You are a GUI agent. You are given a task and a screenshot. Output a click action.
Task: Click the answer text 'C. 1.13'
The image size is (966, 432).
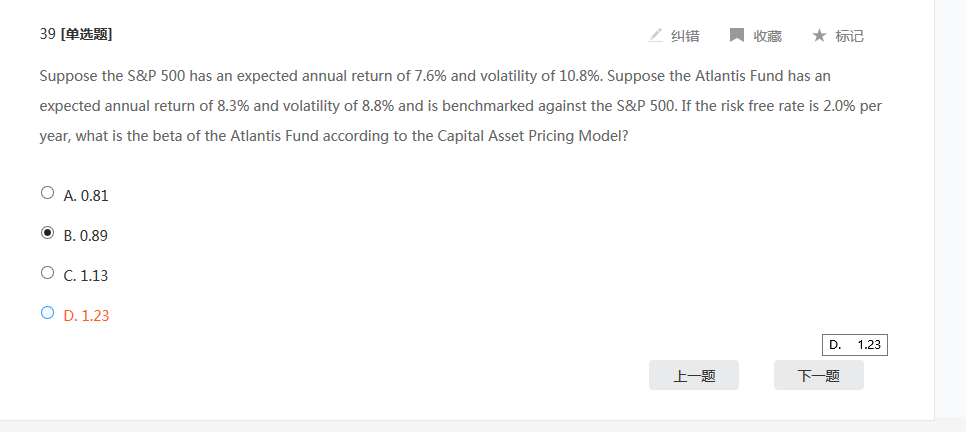coord(86,276)
